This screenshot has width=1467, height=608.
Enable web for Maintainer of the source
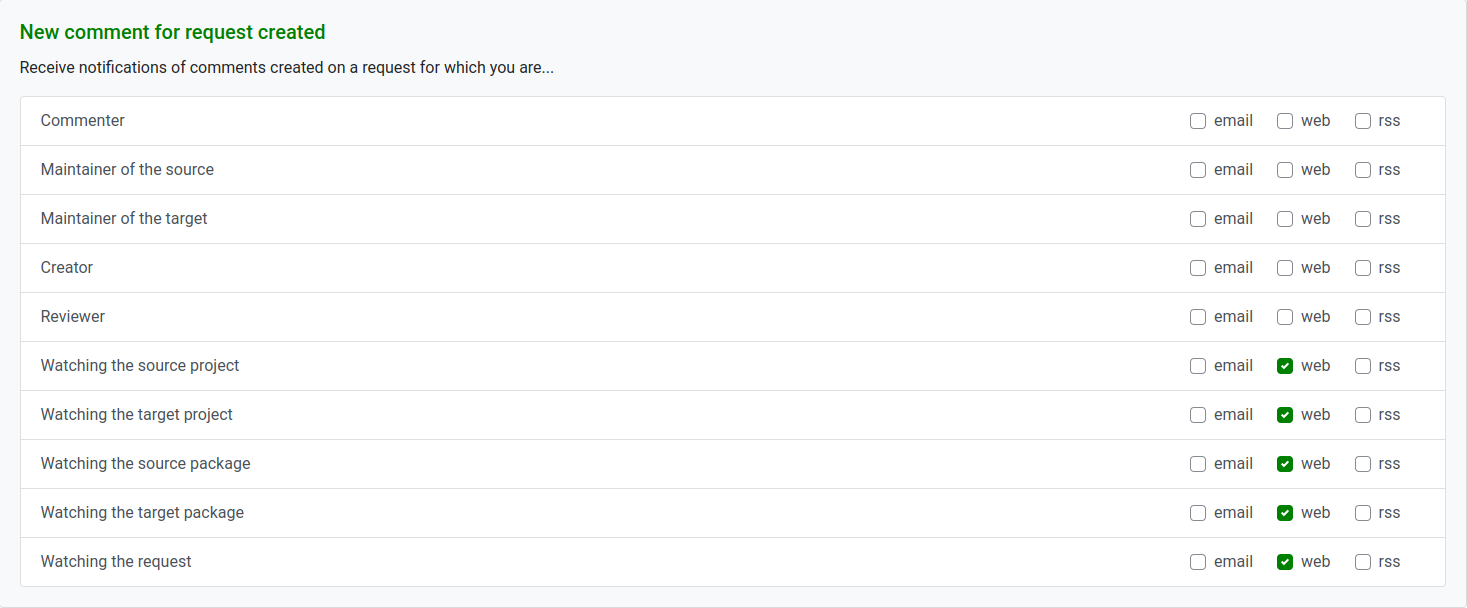click(x=1285, y=170)
